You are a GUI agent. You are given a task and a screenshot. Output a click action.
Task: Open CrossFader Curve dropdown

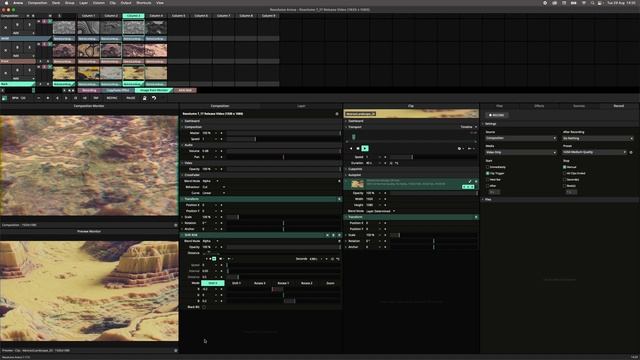(x=214, y=193)
